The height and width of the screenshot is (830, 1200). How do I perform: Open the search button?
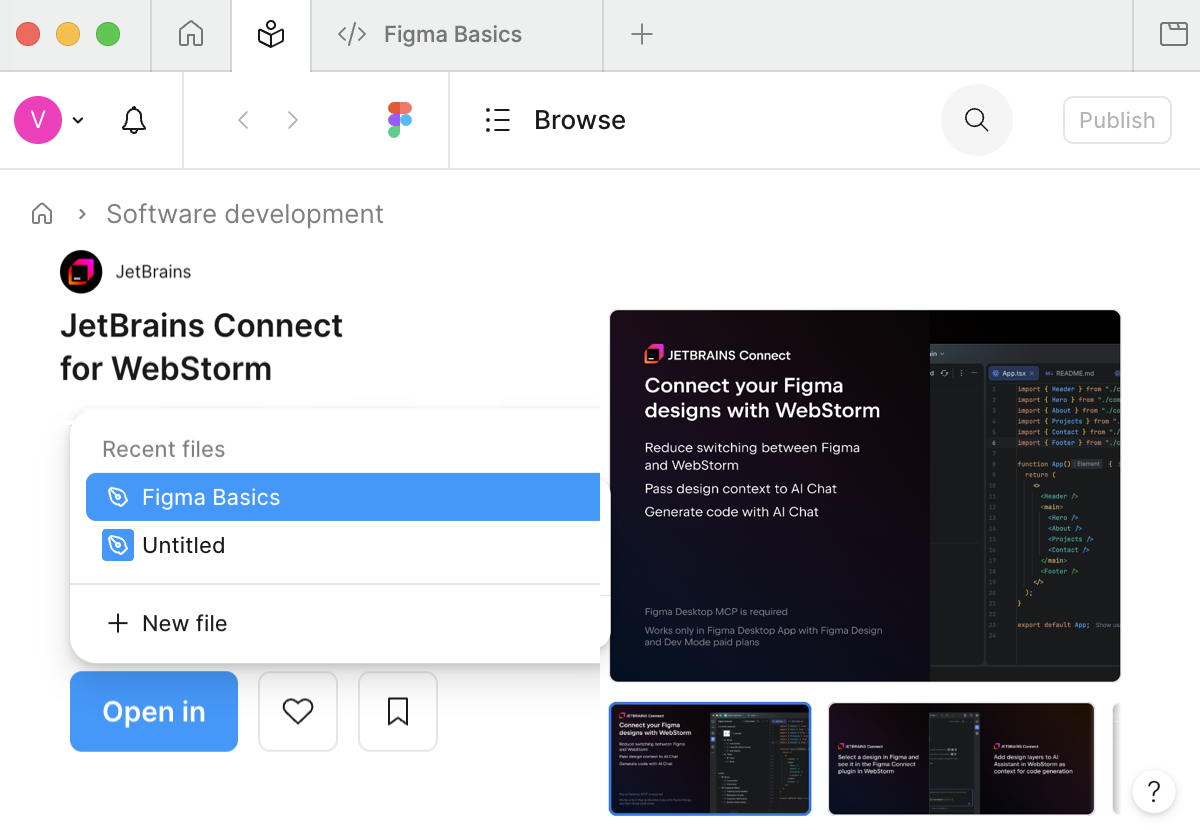pos(977,120)
